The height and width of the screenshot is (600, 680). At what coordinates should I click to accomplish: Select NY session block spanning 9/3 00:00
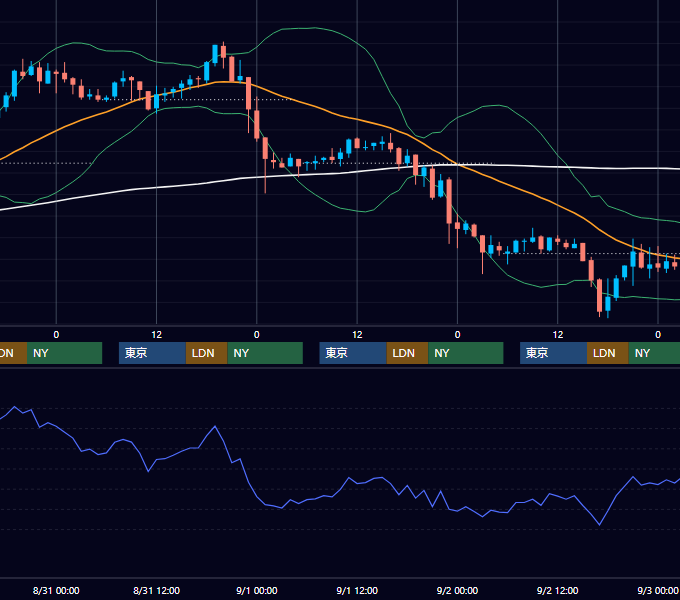pos(654,353)
